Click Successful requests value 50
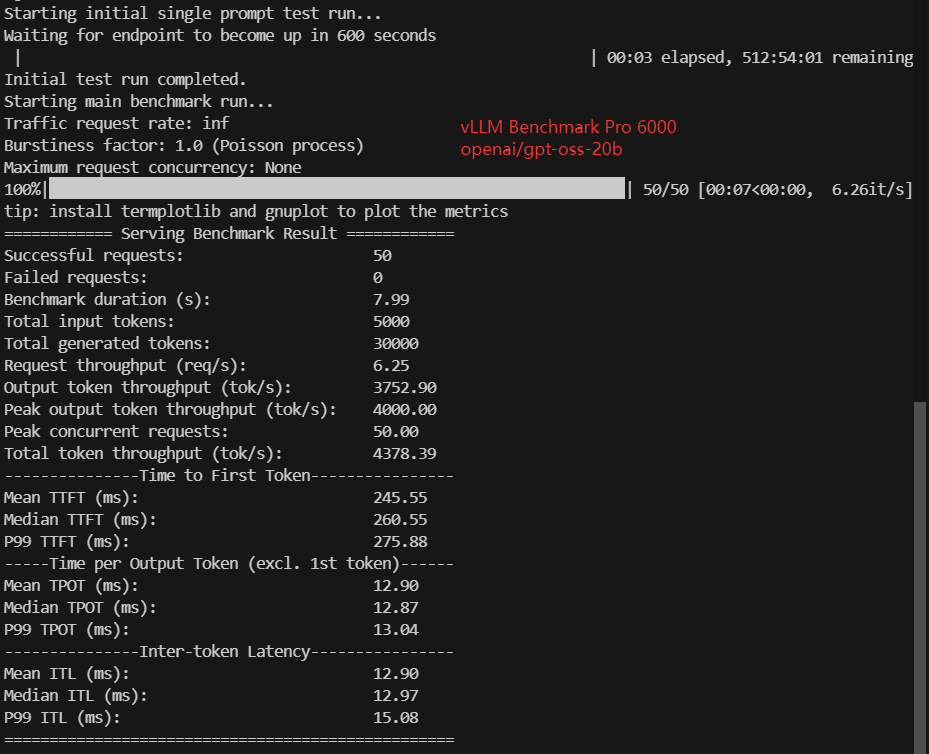This screenshot has height=754, width=929. pos(382,255)
